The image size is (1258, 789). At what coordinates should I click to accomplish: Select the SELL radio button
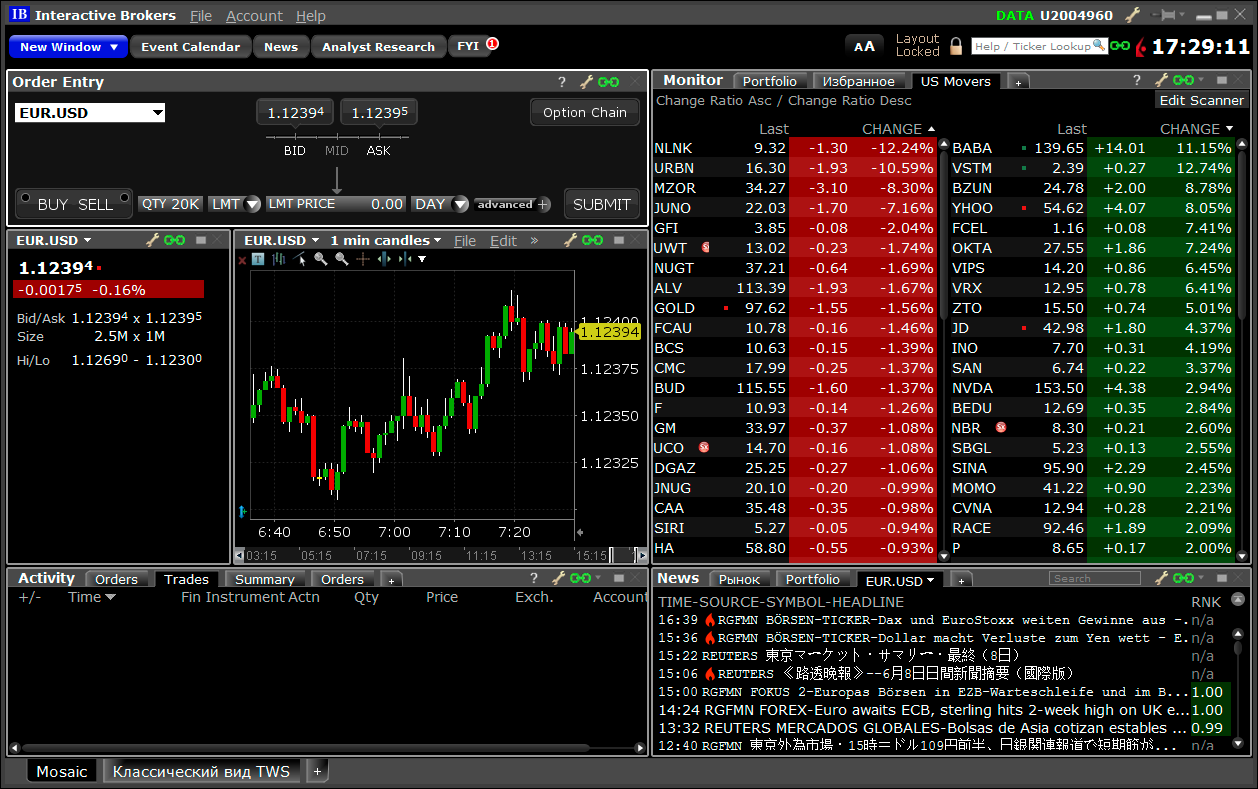point(124,197)
